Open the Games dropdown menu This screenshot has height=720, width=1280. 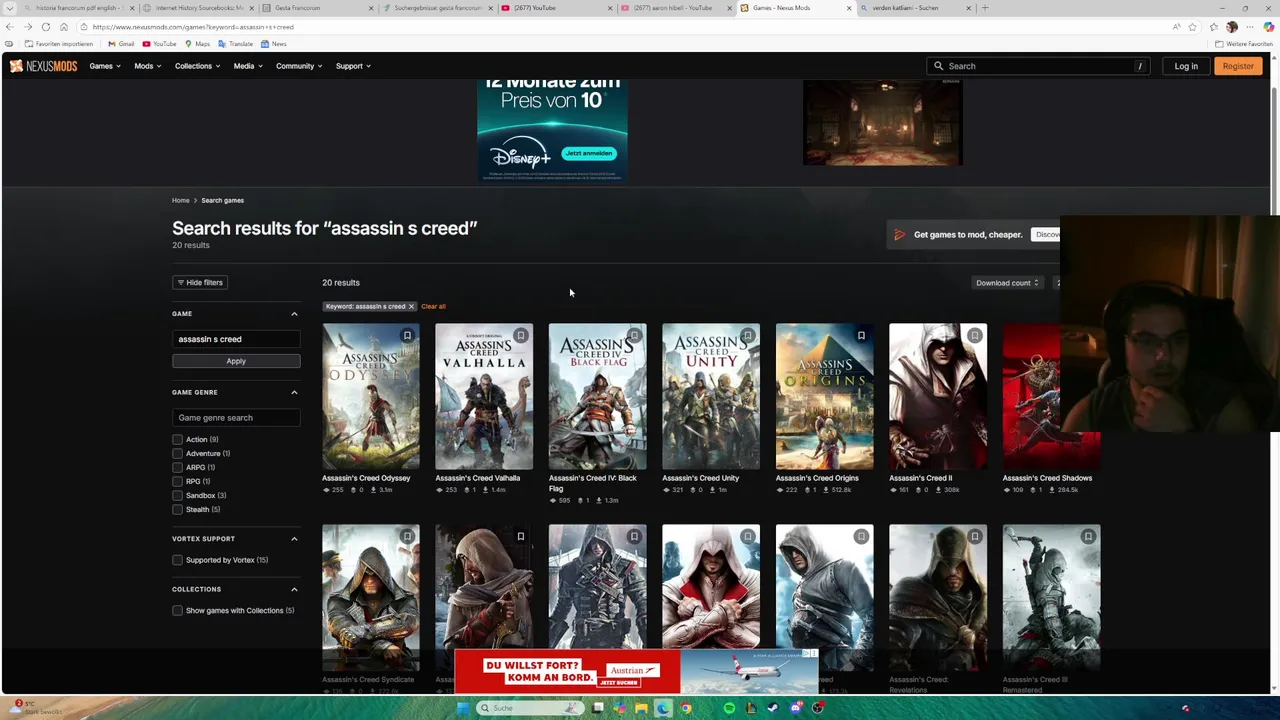(105, 66)
